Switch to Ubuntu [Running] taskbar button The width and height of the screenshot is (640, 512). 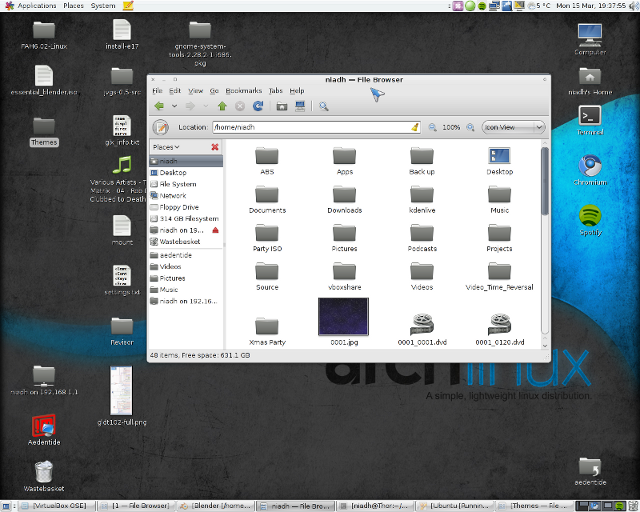click(454, 506)
